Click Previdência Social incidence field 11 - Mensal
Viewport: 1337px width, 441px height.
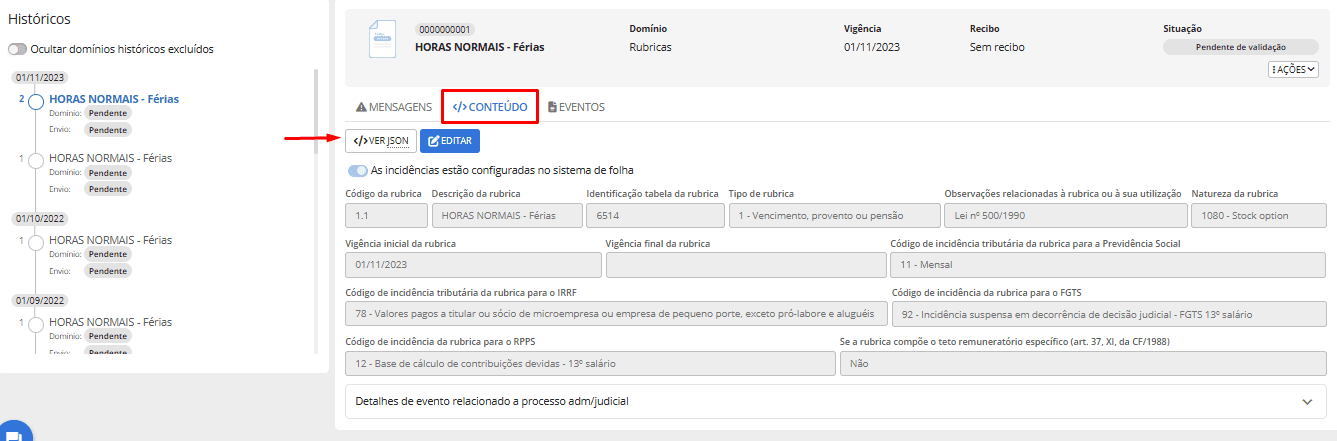1108,265
